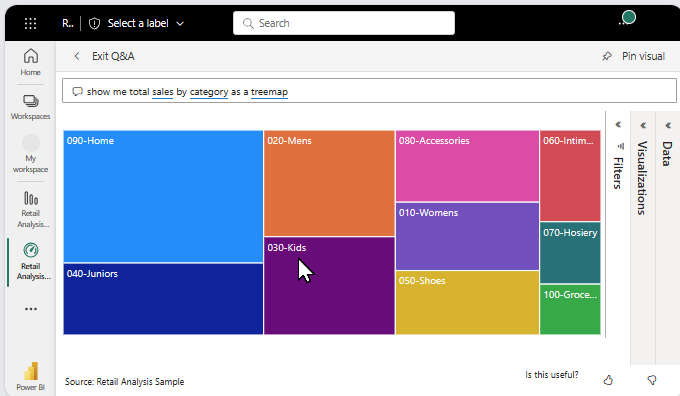
Task: Select the blue 090-Home treemap tile
Action: click(163, 196)
